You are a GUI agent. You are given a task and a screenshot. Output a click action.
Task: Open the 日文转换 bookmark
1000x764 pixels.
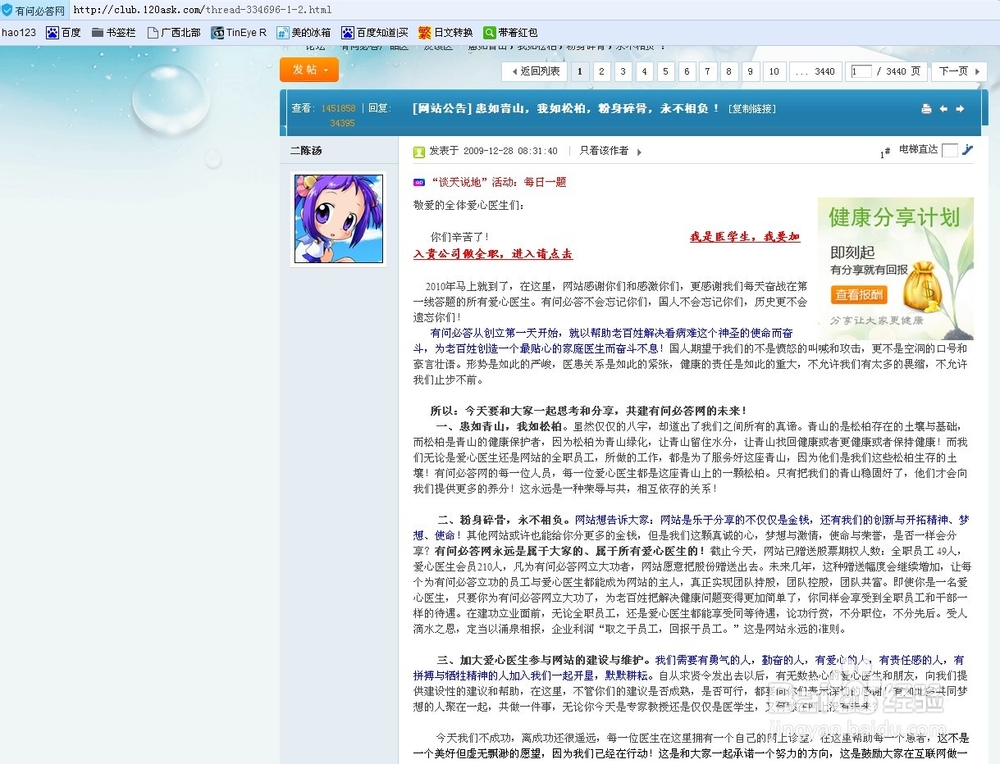445,33
